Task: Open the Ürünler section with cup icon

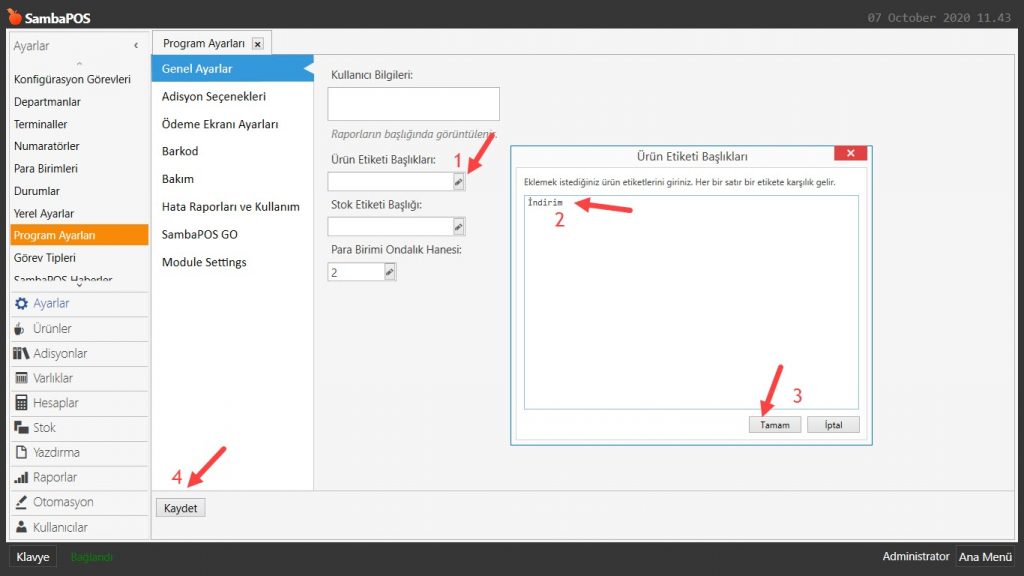Action: click(51, 329)
